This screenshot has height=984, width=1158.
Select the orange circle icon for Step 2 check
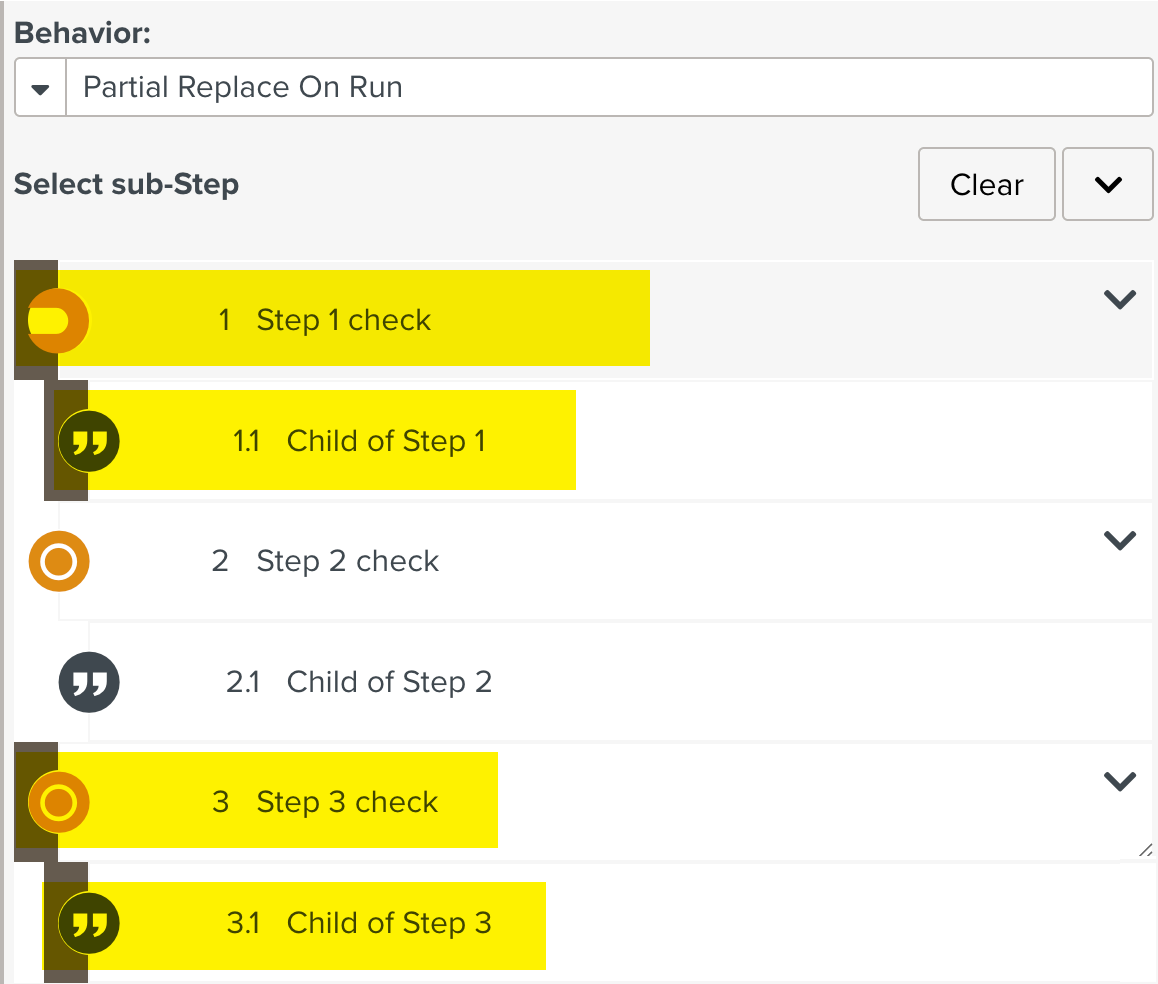[59, 561]
